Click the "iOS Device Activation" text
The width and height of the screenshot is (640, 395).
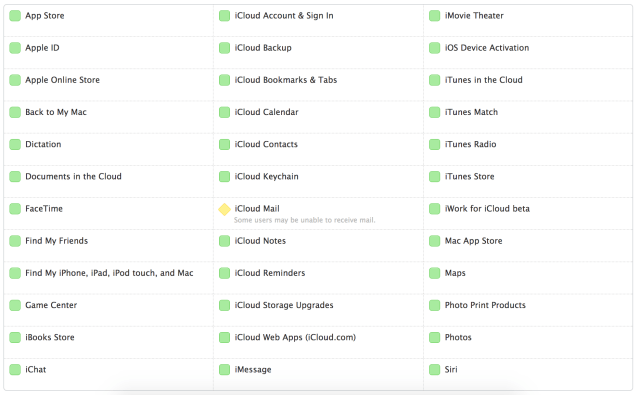(x=487, y=48)
